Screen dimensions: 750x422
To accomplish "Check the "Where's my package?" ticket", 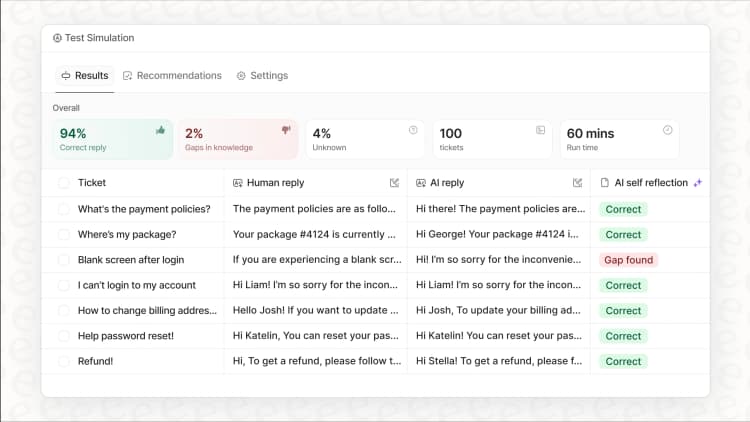I will point(64,234).
